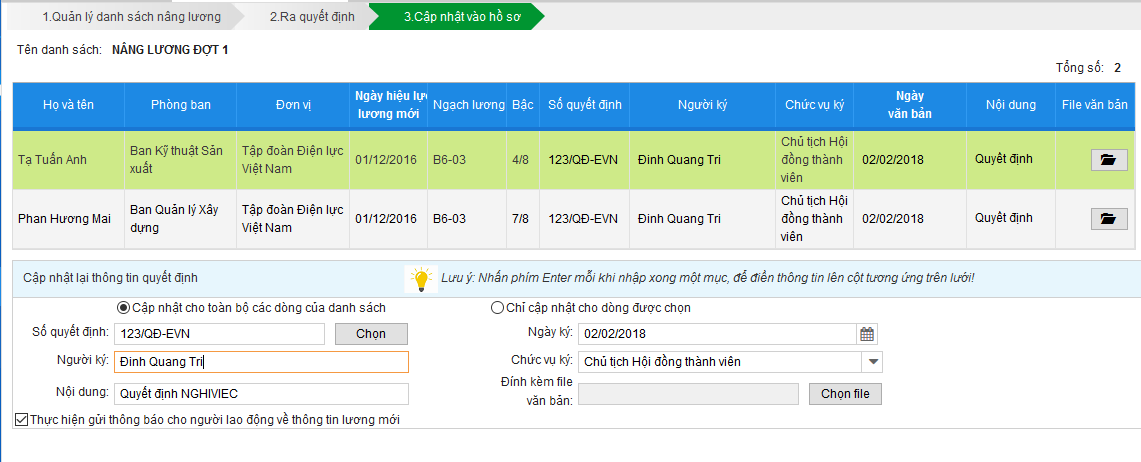Click grade cell 7/8

point(521,218)
